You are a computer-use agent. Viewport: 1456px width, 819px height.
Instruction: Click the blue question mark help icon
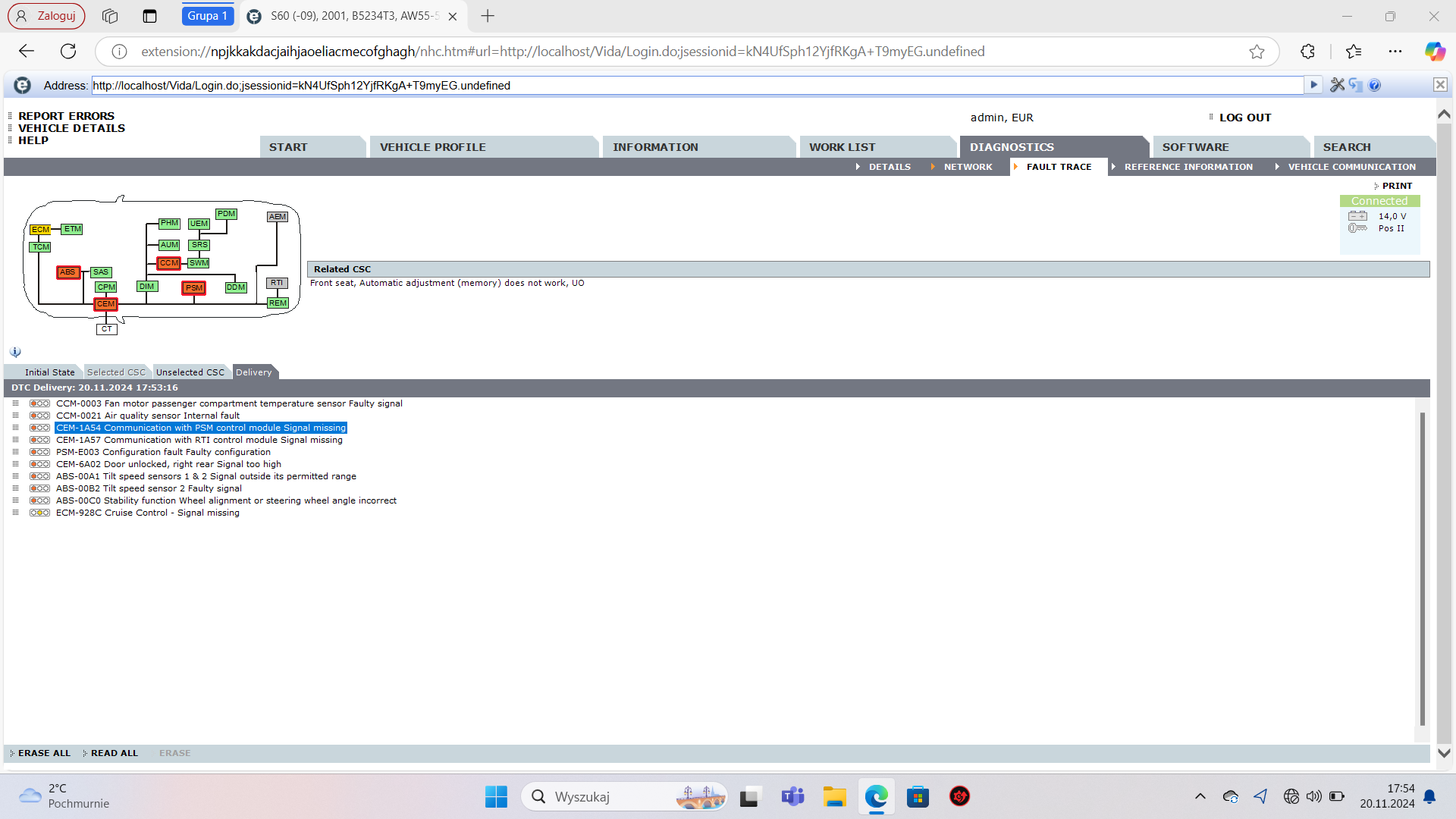click(x=1375, y=85)
